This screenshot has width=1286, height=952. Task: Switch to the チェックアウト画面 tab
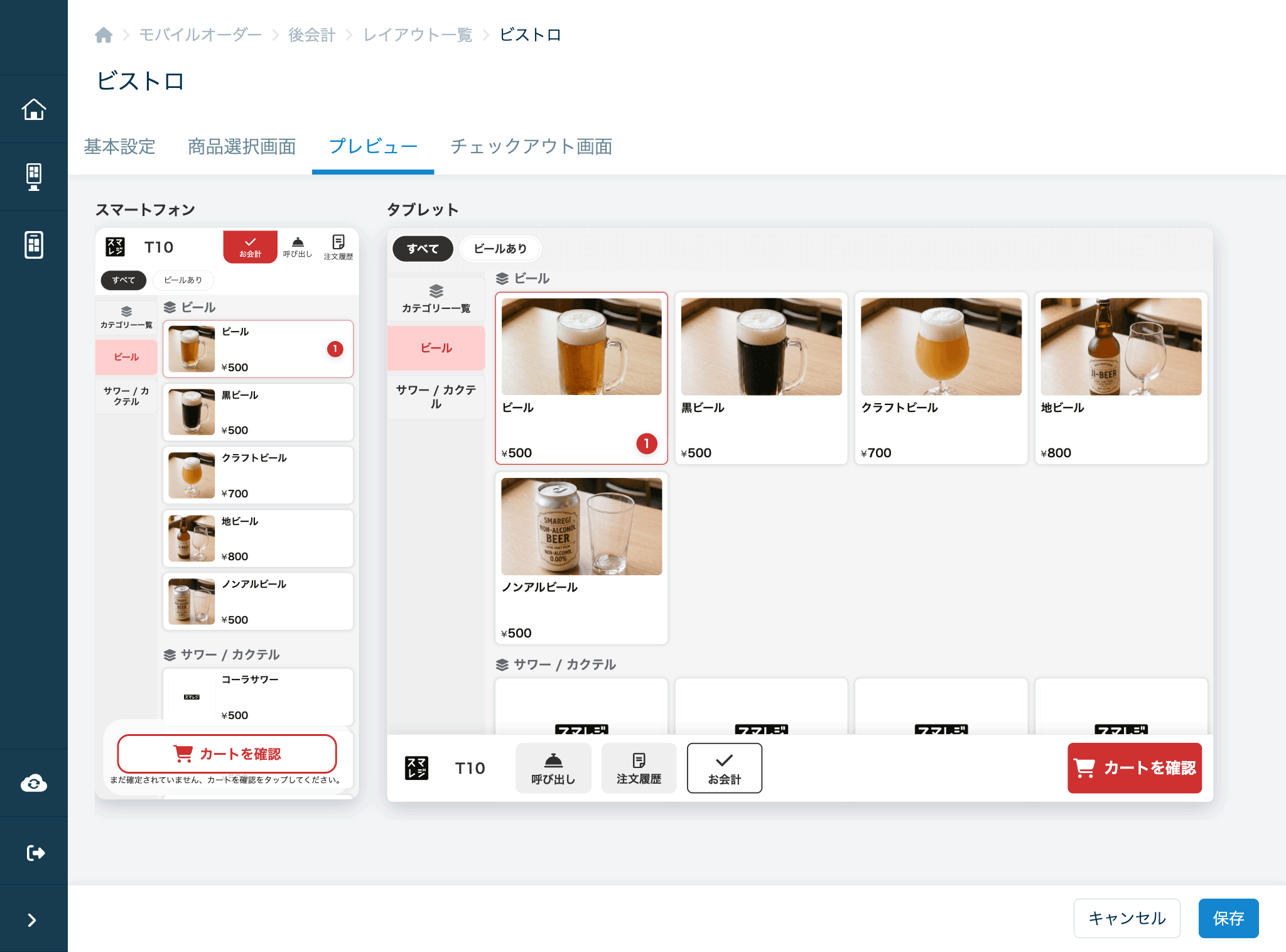(x=531, y=146)
